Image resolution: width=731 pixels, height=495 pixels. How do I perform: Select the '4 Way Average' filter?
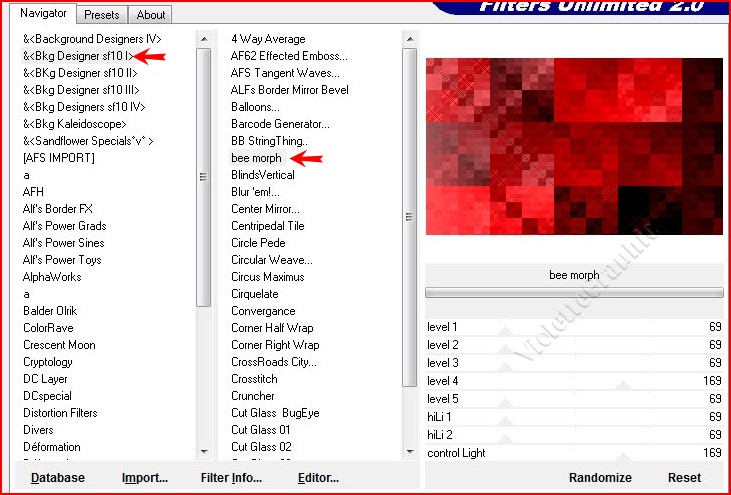268,39
